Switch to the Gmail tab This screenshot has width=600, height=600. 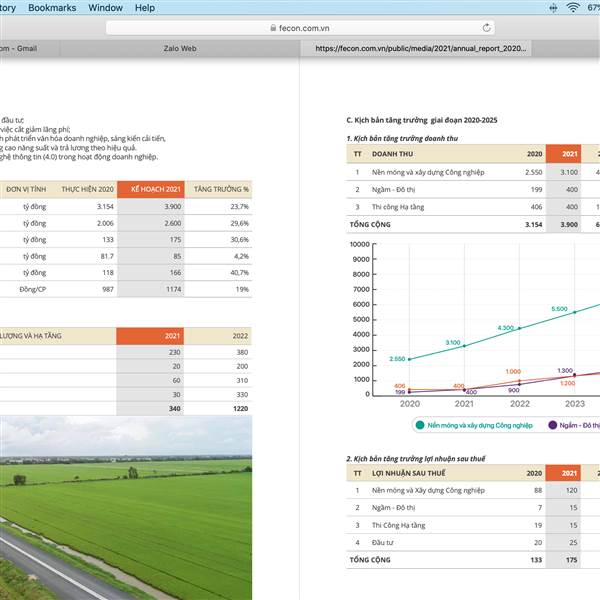[x=29, y=49]
